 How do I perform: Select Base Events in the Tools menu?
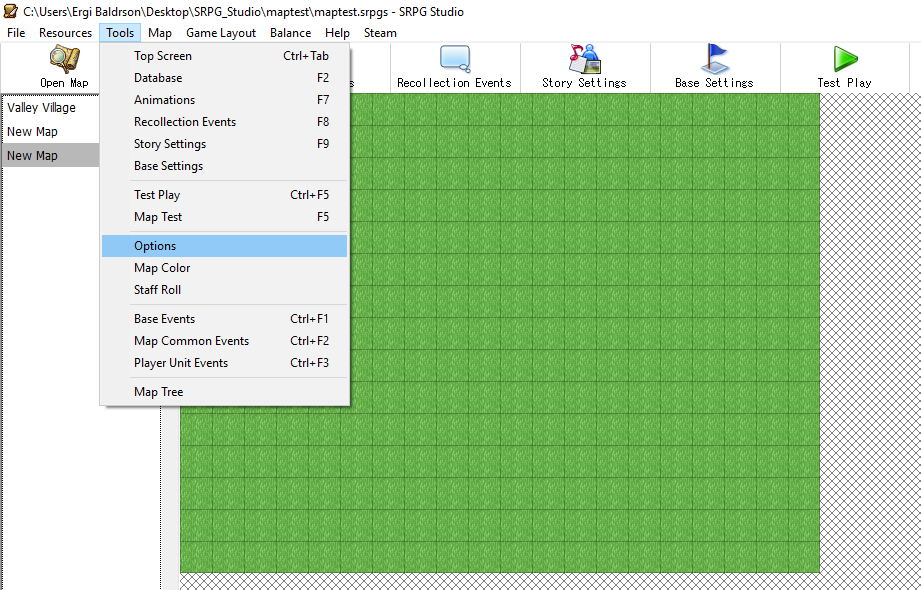point(163,318)
